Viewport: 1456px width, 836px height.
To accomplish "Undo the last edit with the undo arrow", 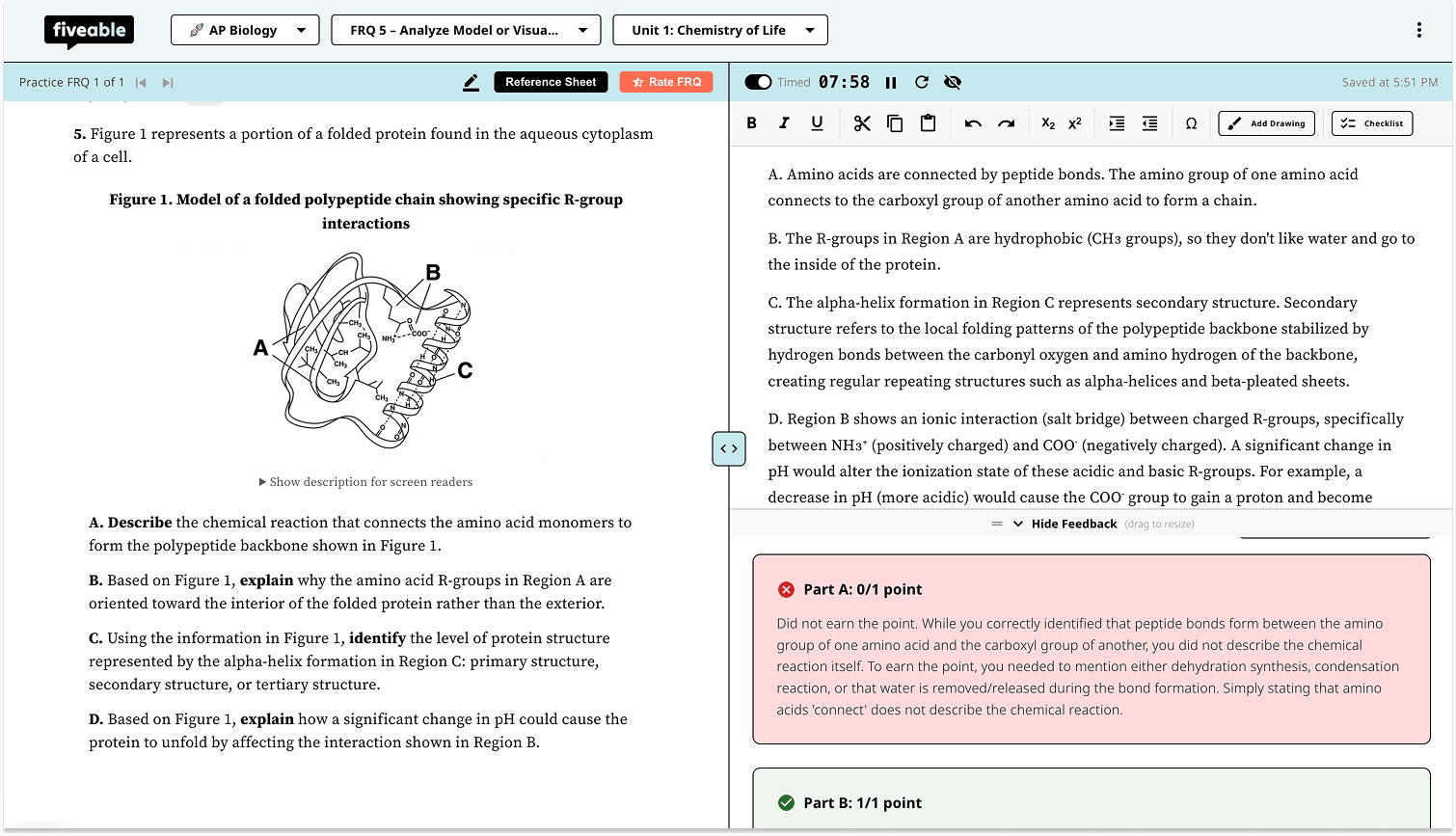I will (973, 123).
